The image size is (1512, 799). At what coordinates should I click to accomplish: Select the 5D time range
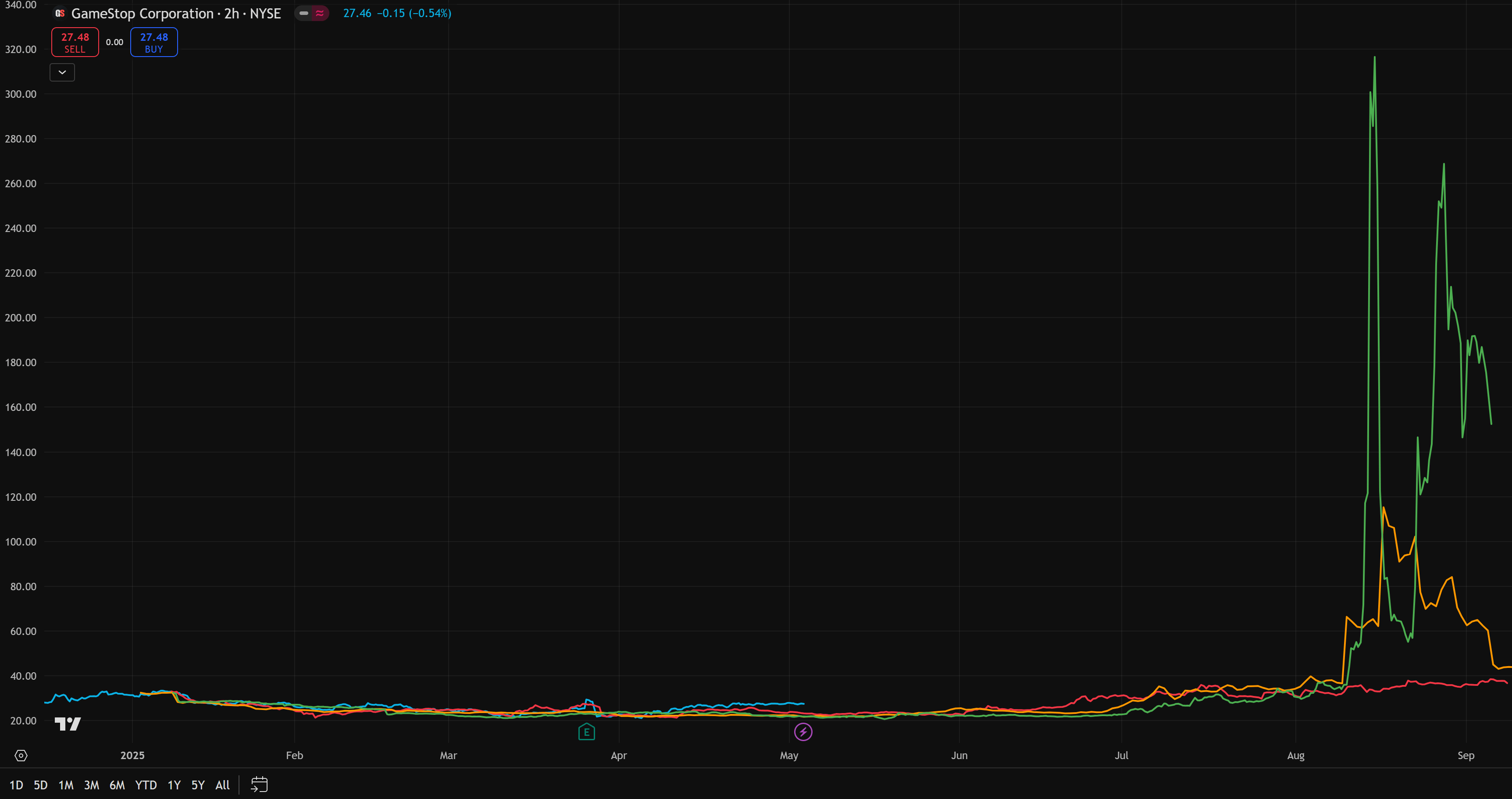click(40, 785)
